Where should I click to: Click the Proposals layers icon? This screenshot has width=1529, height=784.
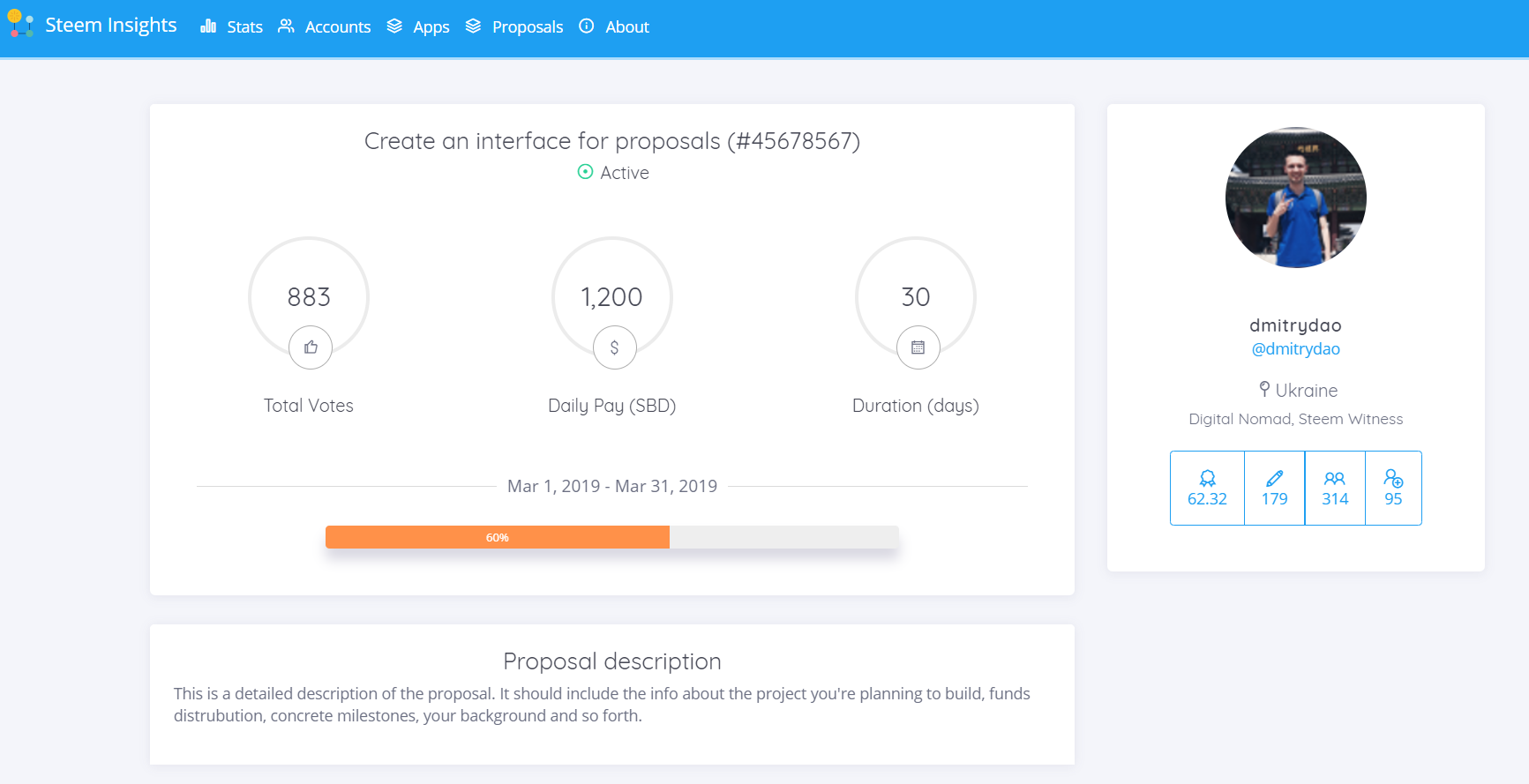click(x=473, y=26)
